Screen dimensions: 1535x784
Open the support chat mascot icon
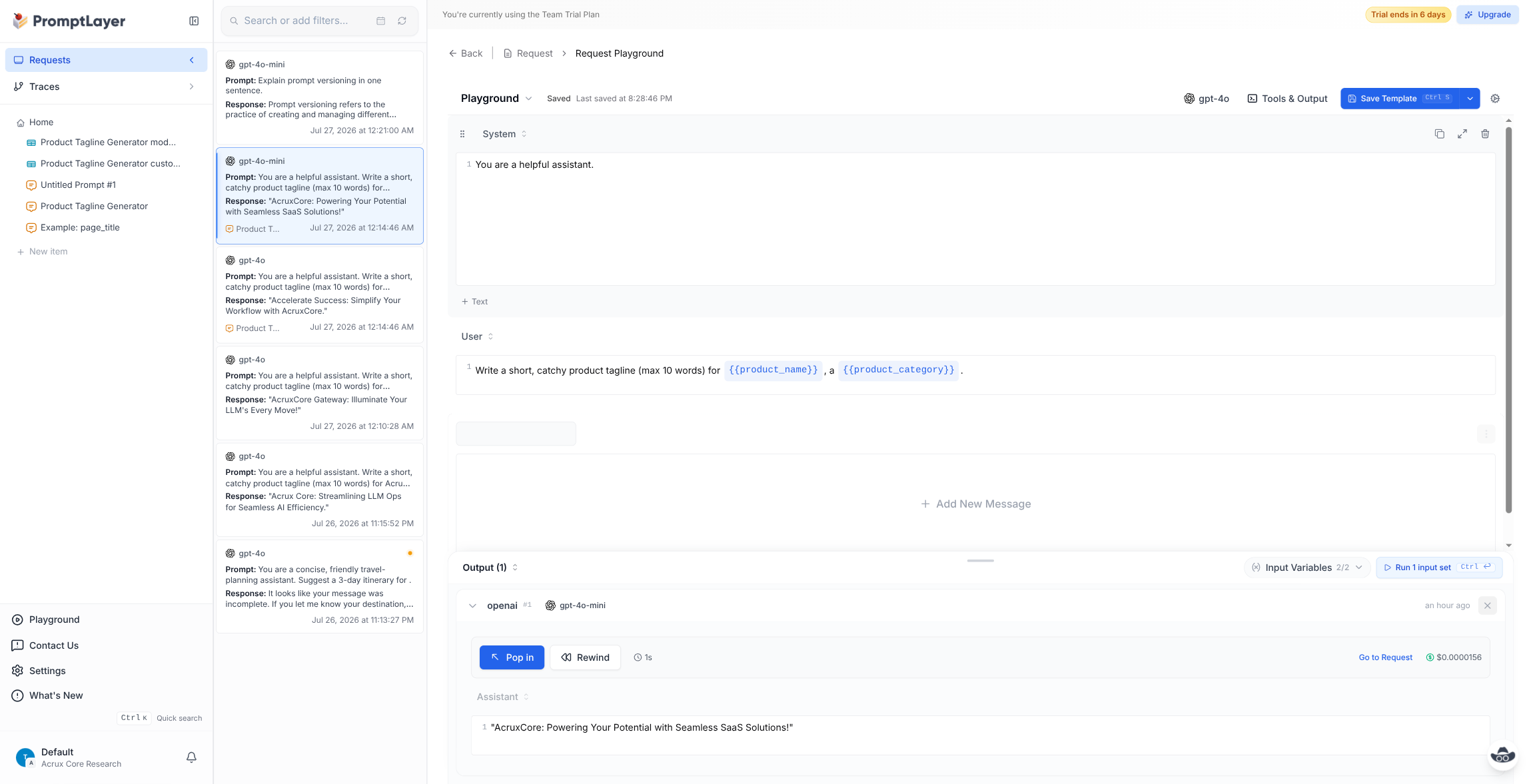click(1502, 755)
